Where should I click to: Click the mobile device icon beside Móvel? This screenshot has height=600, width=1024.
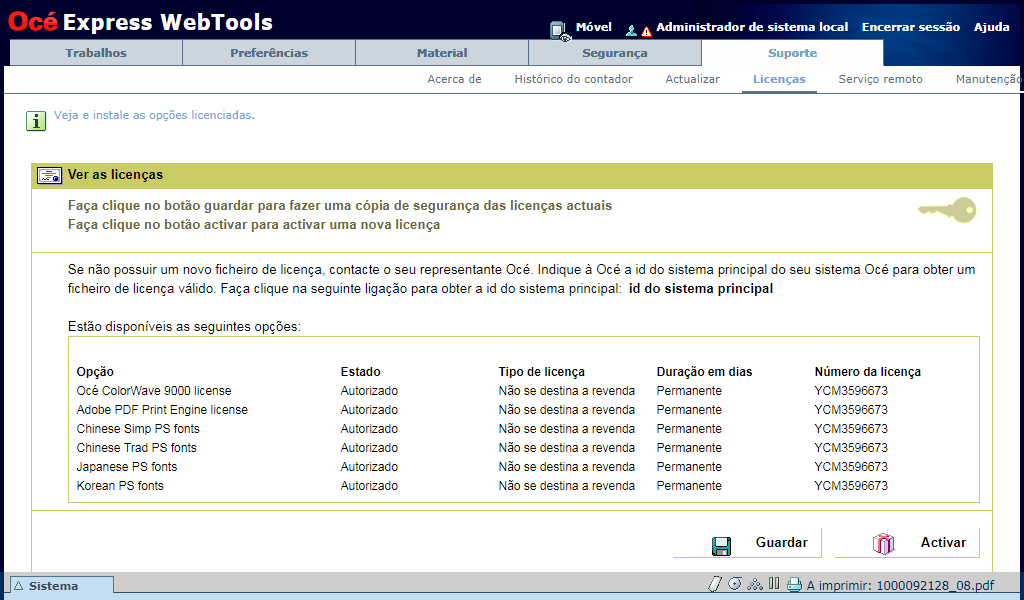(560, 30)
